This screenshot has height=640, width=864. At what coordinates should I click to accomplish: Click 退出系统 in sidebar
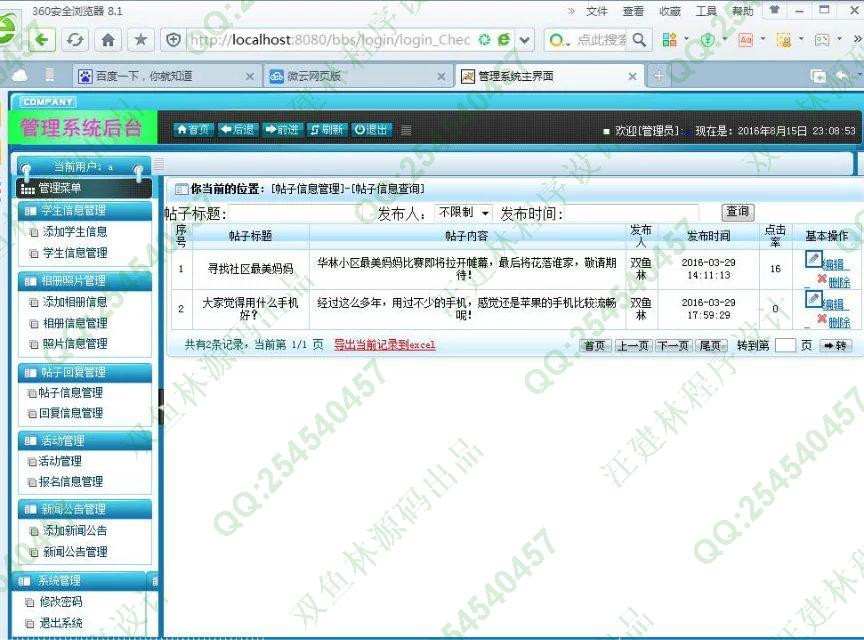(x=61, y=623)
